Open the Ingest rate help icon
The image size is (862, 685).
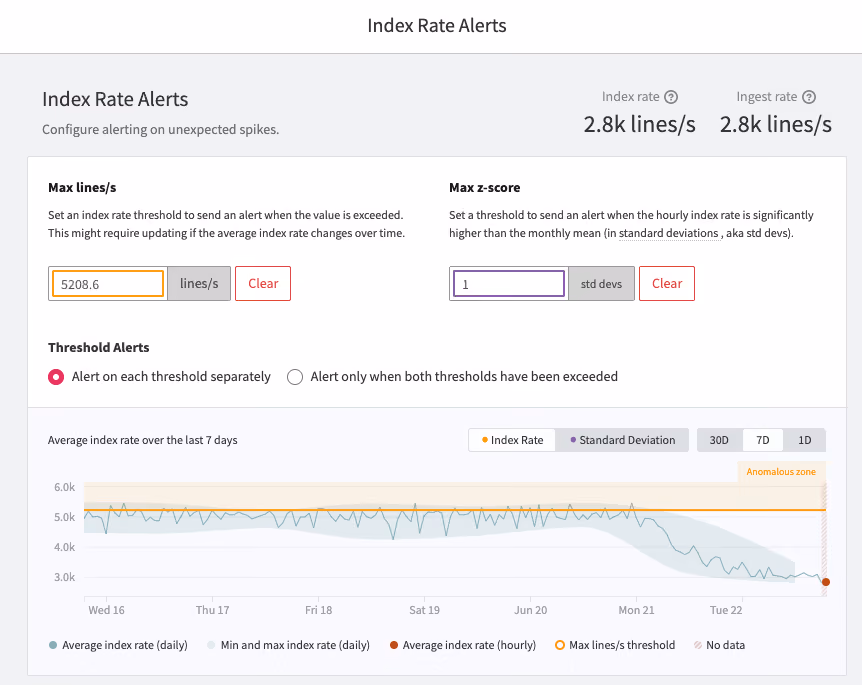809,97
